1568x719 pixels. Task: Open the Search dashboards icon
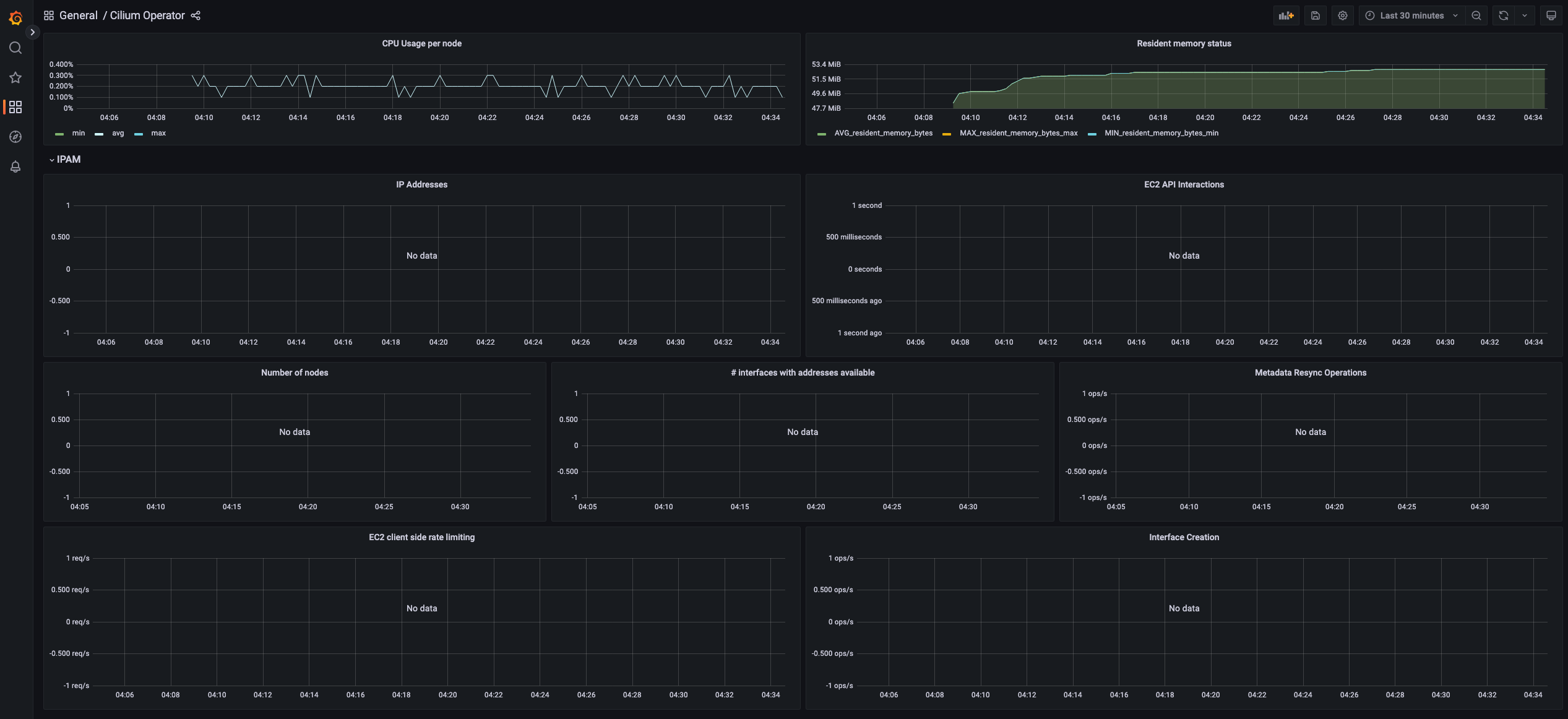(15, 48)
